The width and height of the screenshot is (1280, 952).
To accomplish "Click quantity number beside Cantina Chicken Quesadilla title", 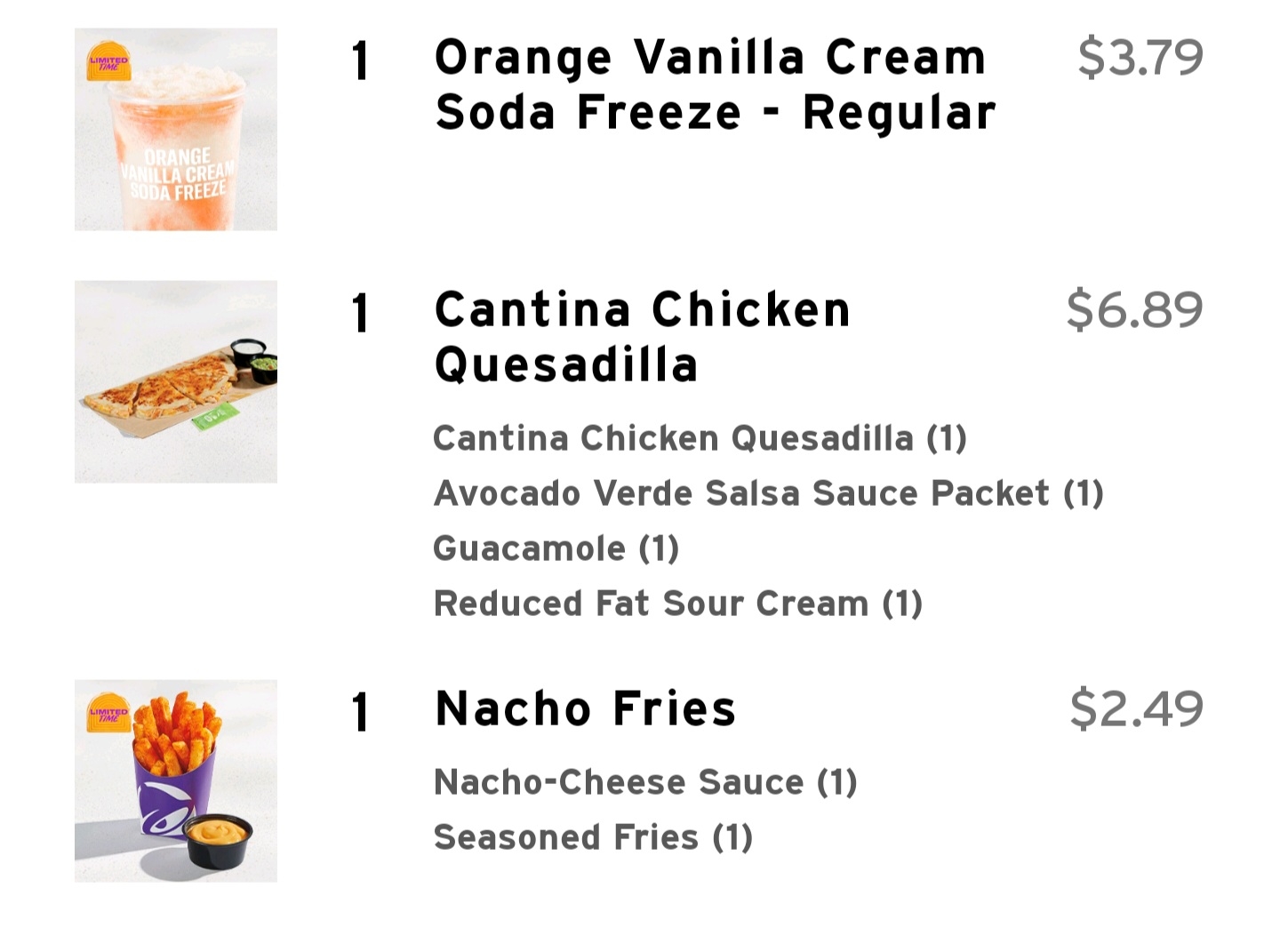I will tap(360, 313).
